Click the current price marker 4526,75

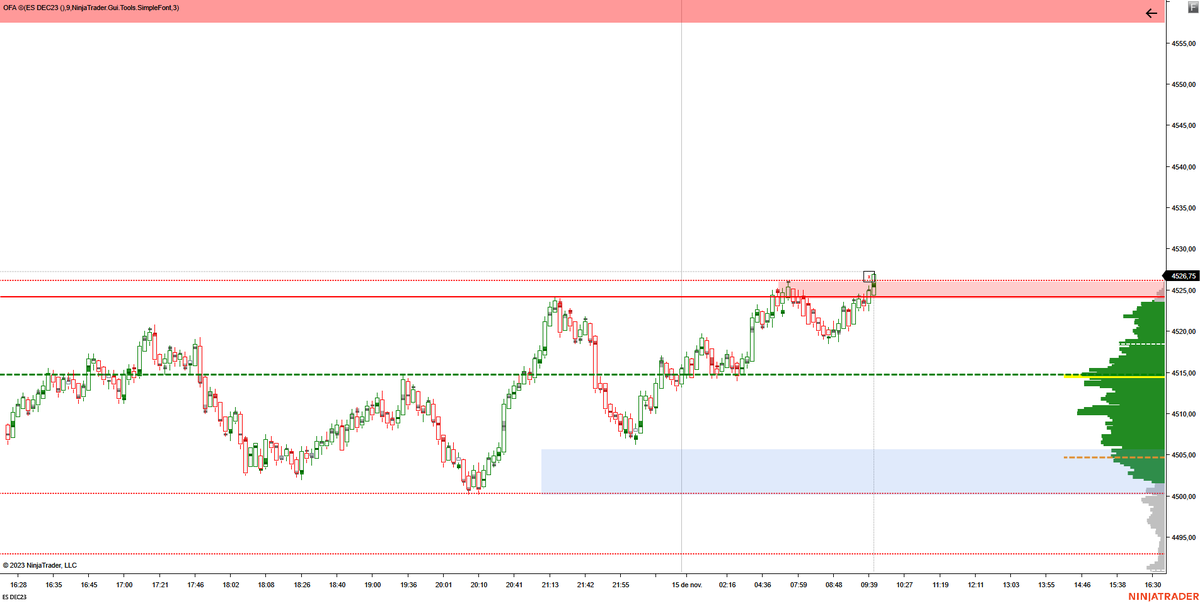click(x=1183, y=275)
